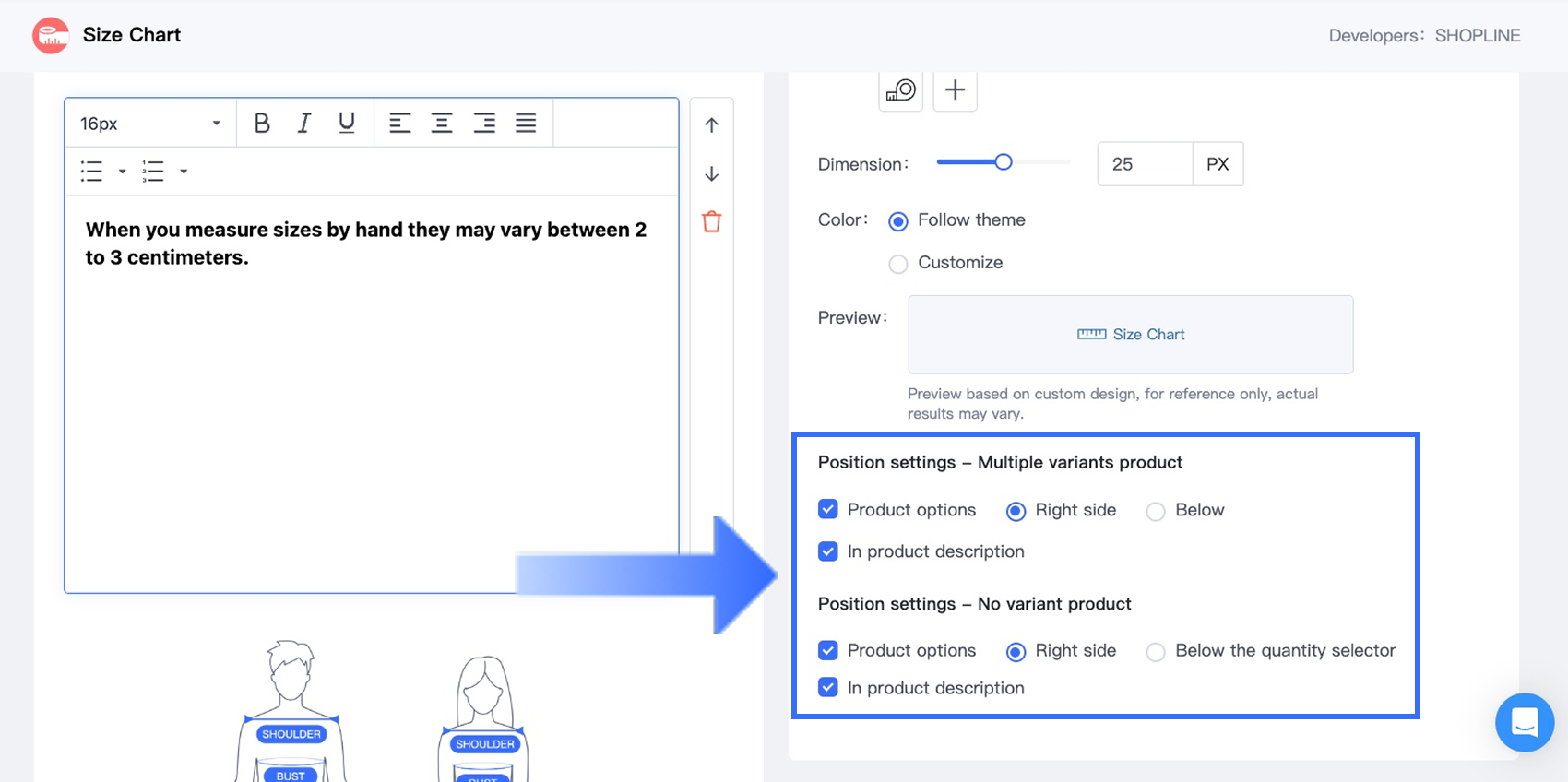This screenshot has width=1568, height=782.
Task: Add a custom icon with plus button
Action: (955, 90)
